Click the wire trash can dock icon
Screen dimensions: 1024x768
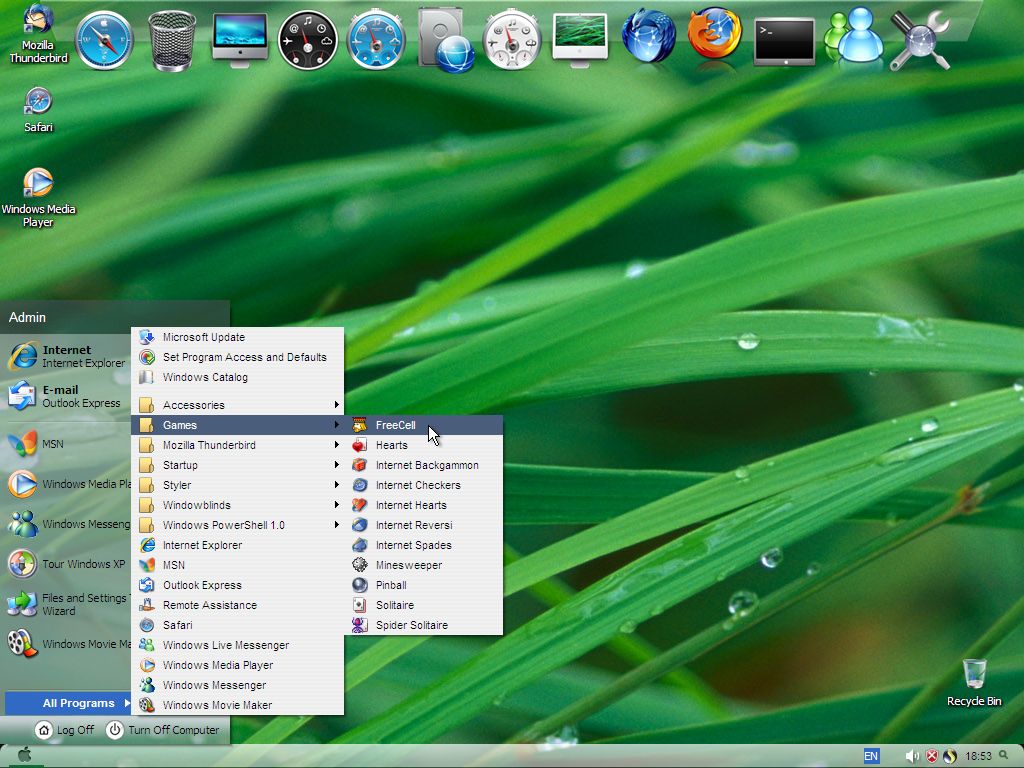click(172, 41)
